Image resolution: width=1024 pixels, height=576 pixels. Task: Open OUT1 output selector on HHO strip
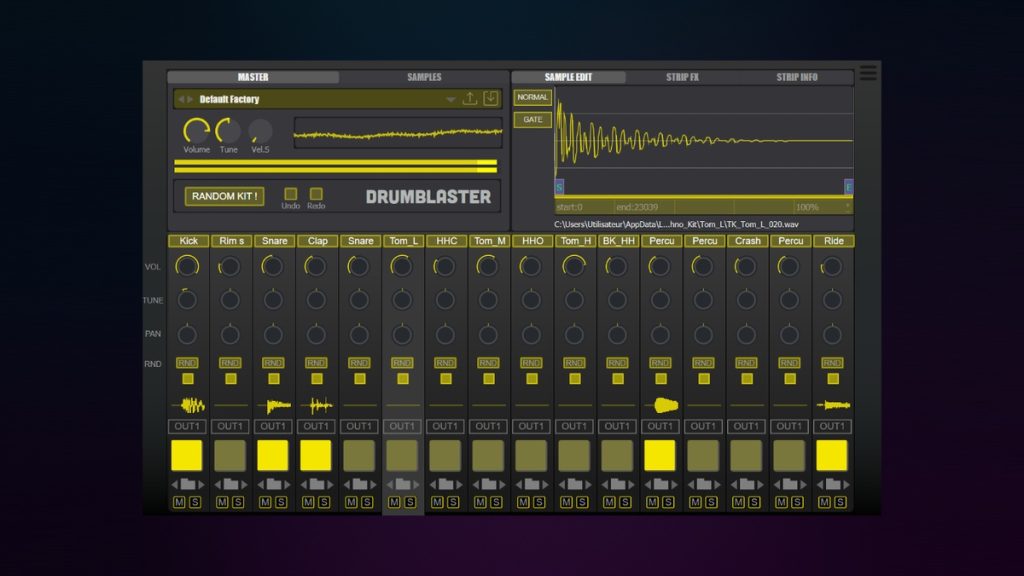(x=531, y=426)
